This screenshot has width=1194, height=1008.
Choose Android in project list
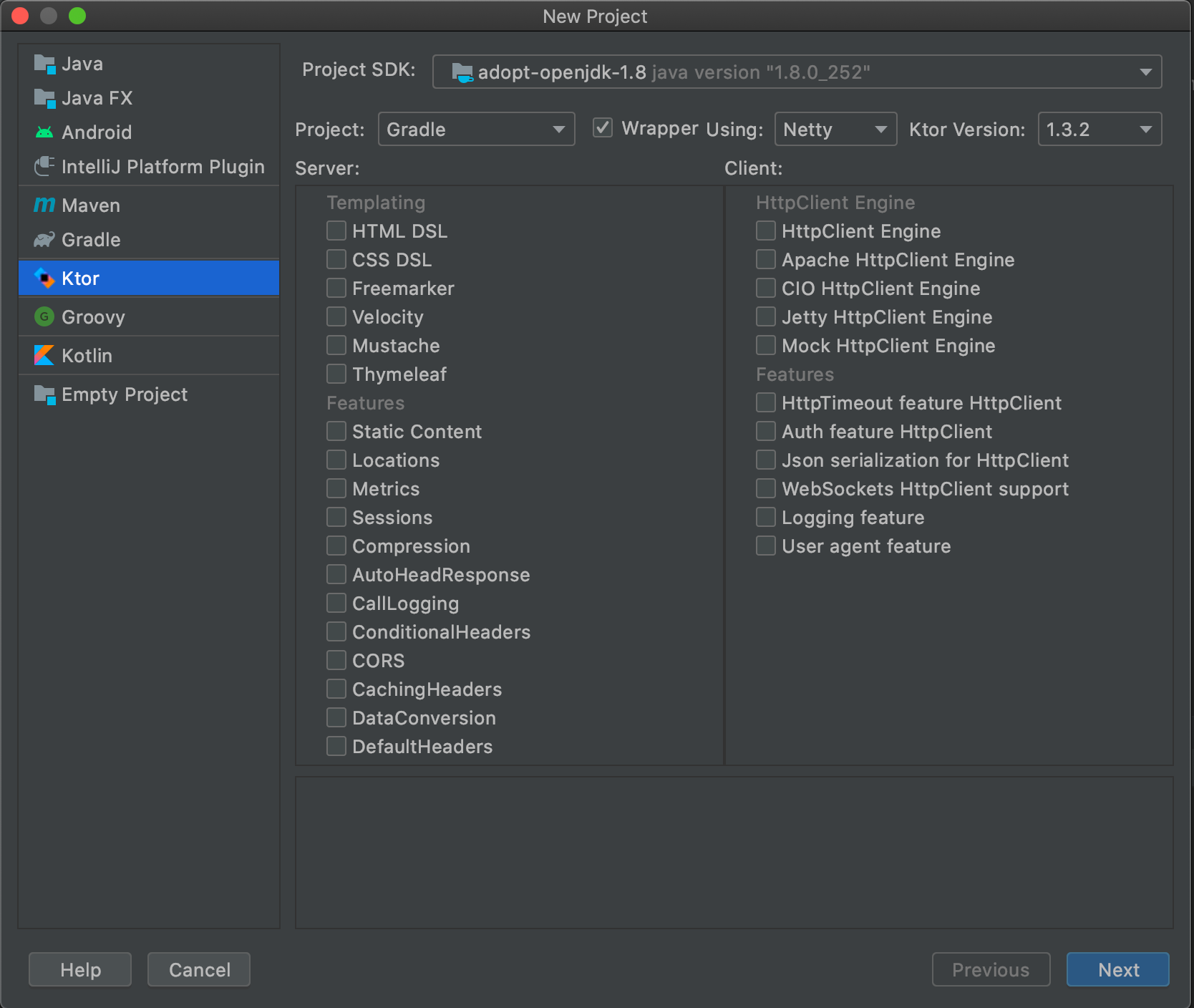coord(149,132)
